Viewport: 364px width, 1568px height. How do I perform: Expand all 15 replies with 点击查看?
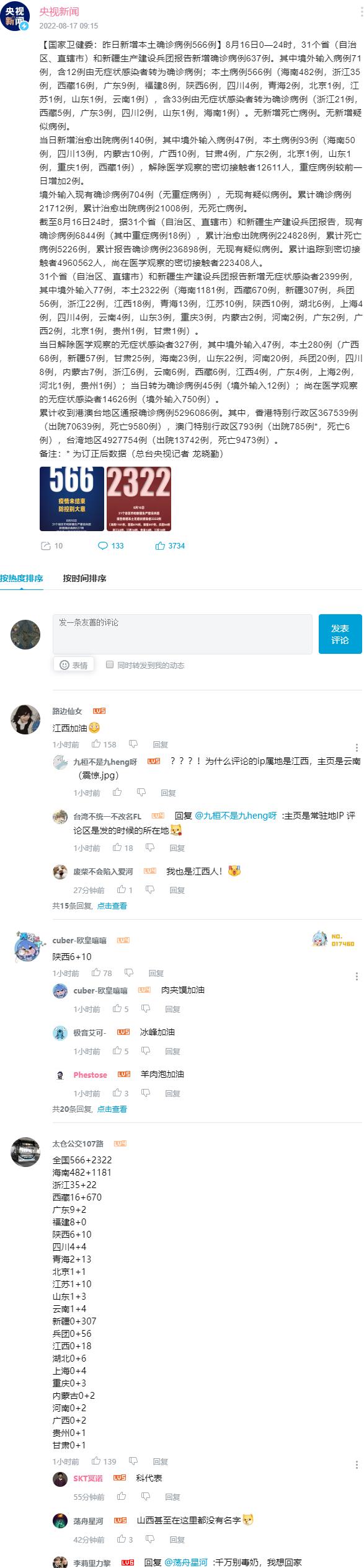(x=112, y=906)
